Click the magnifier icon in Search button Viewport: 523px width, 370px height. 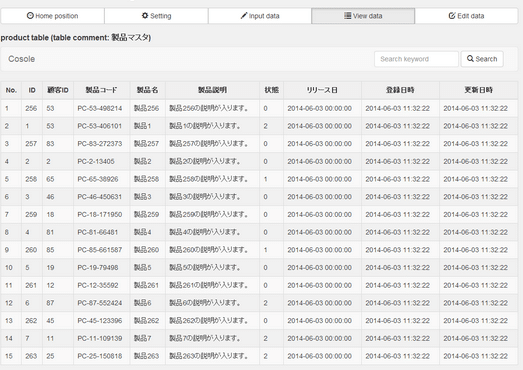tap(470, 59)
